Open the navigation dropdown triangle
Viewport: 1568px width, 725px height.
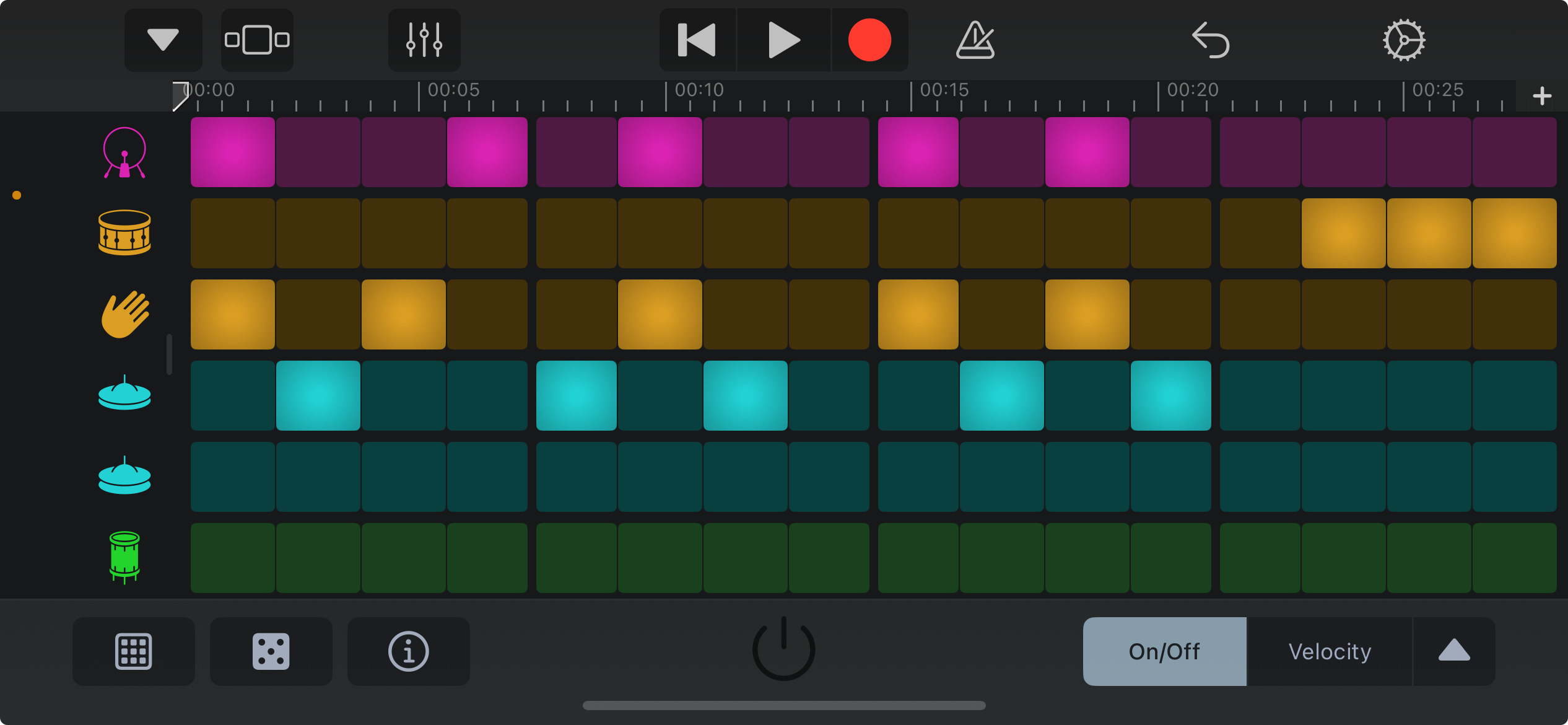pos(163,40)
